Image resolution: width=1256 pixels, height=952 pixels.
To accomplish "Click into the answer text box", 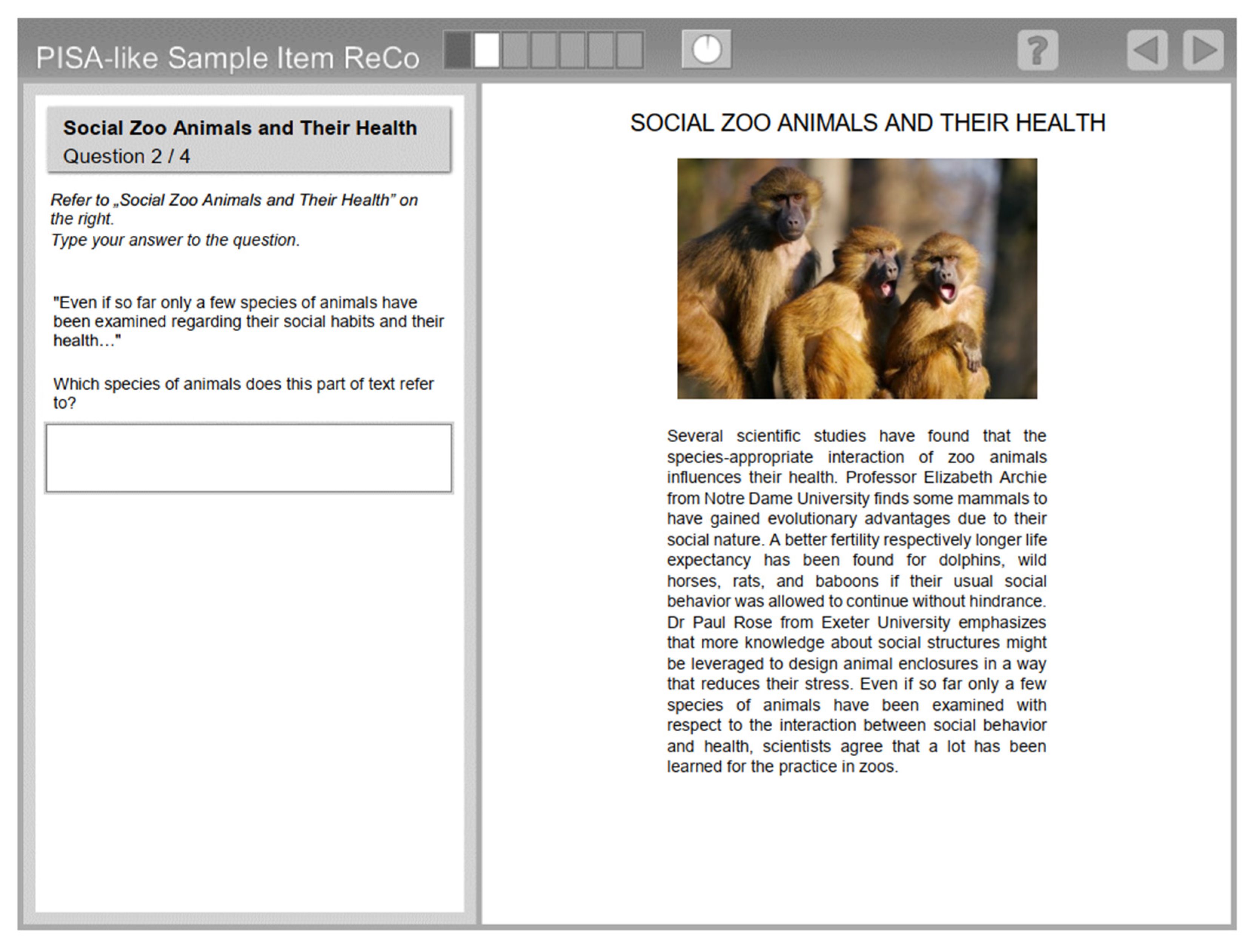I will click(x=249, y=457).
